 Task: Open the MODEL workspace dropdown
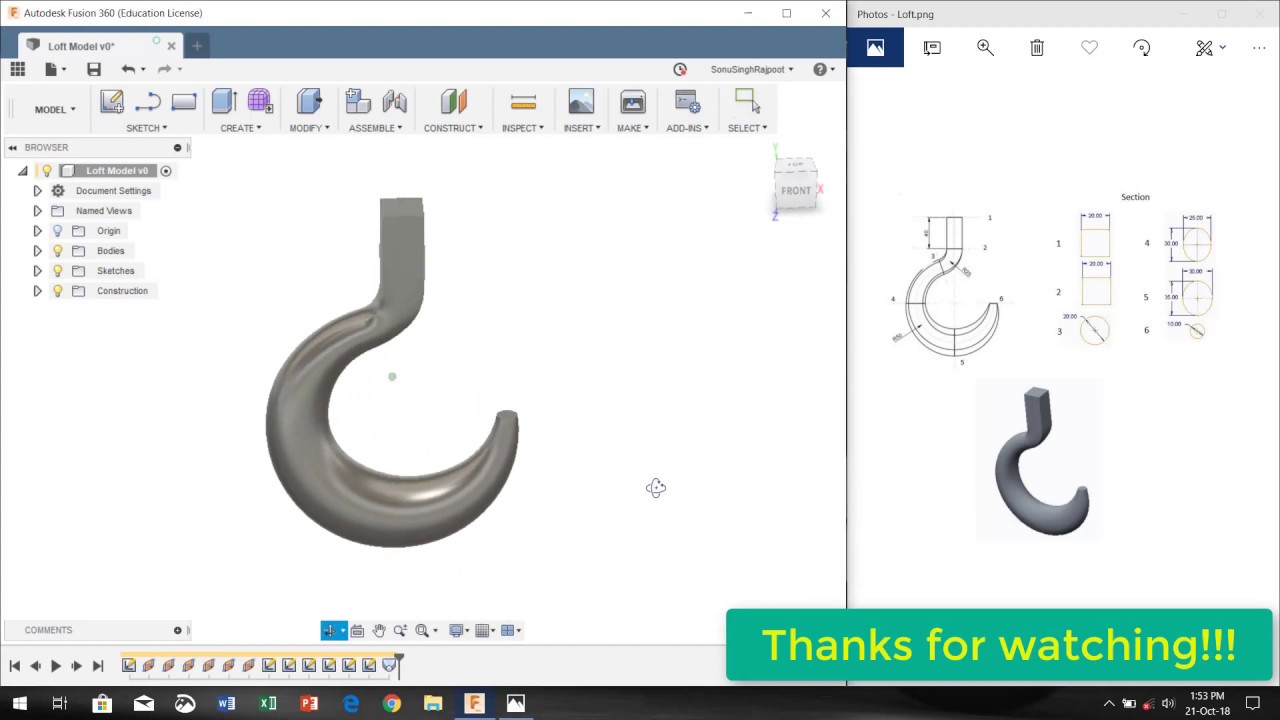point(55,110)
